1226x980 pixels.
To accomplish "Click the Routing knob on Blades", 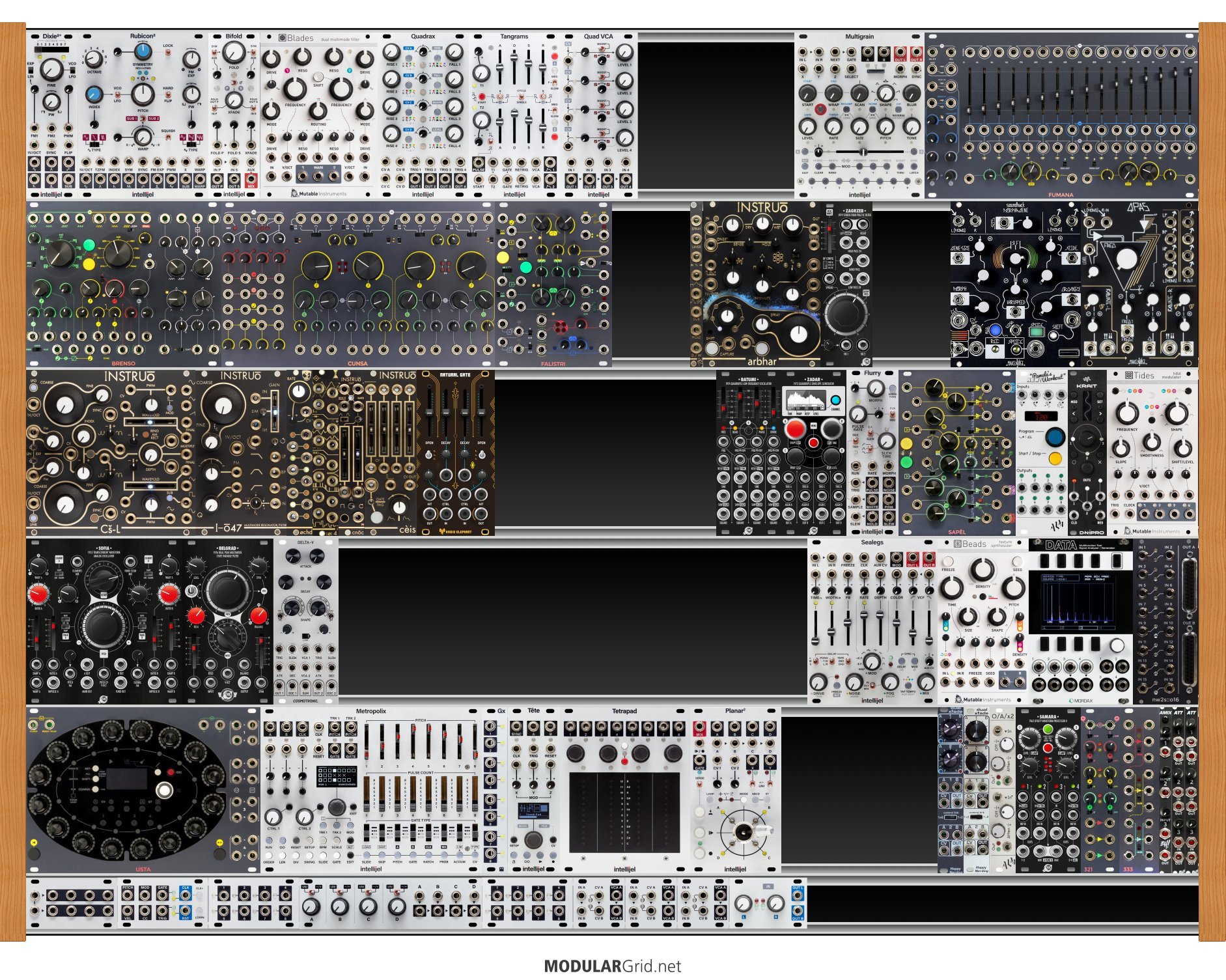I will 318,109.
